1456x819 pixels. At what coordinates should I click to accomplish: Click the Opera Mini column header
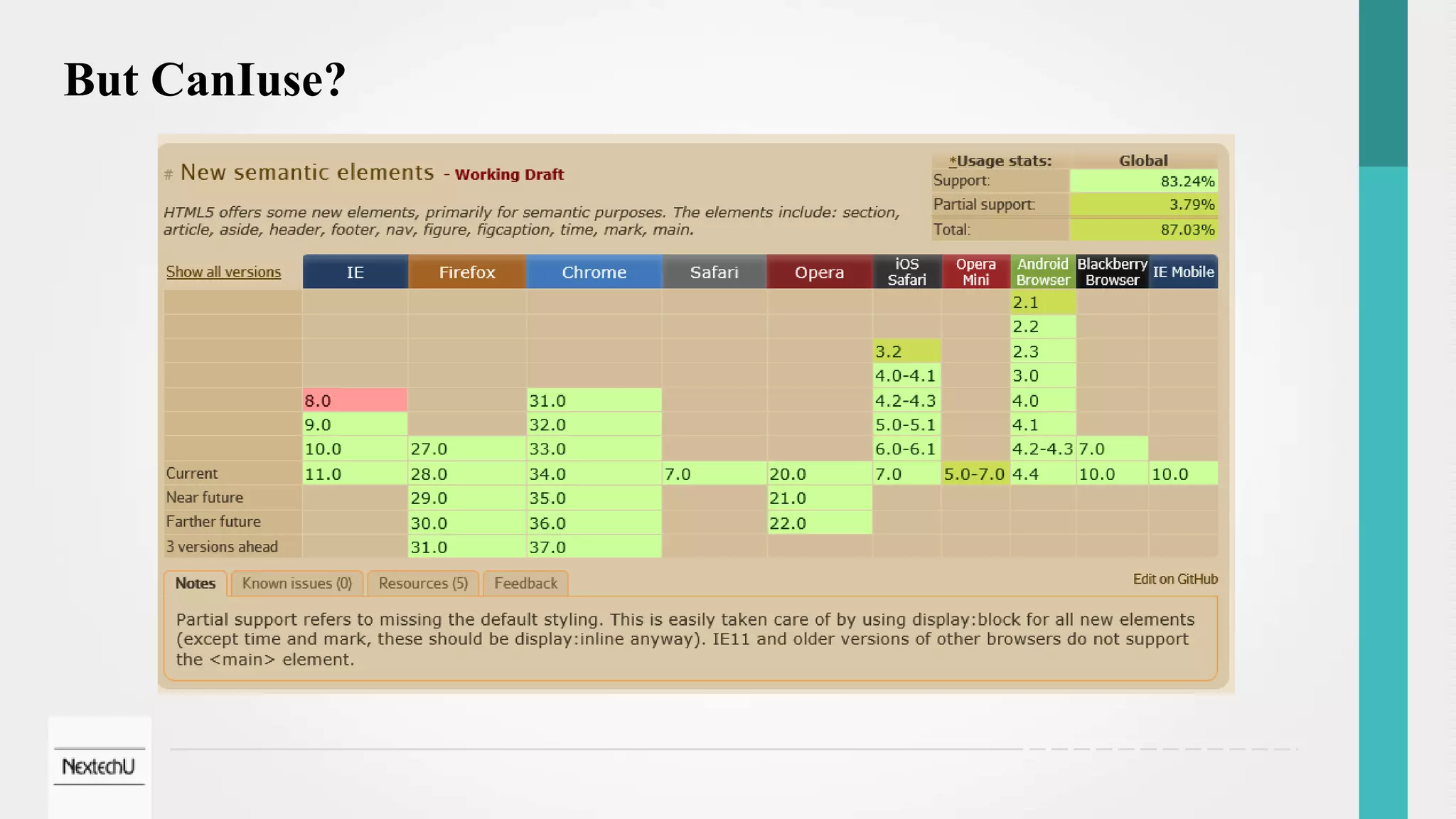pos(975,272)
